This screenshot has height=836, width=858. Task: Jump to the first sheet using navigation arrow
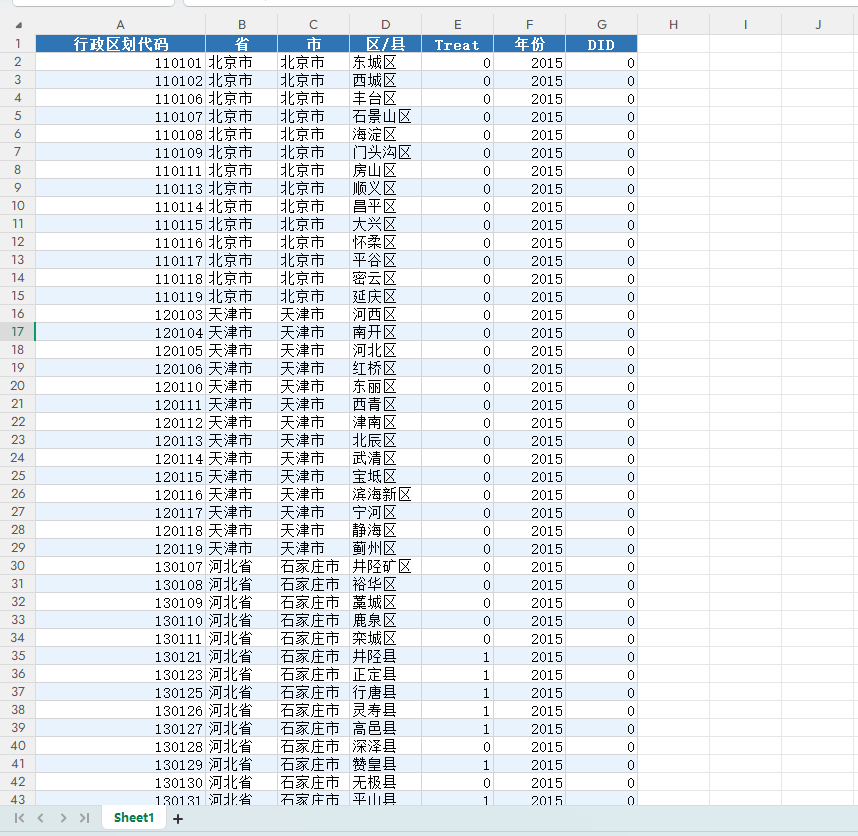point(19,818)
